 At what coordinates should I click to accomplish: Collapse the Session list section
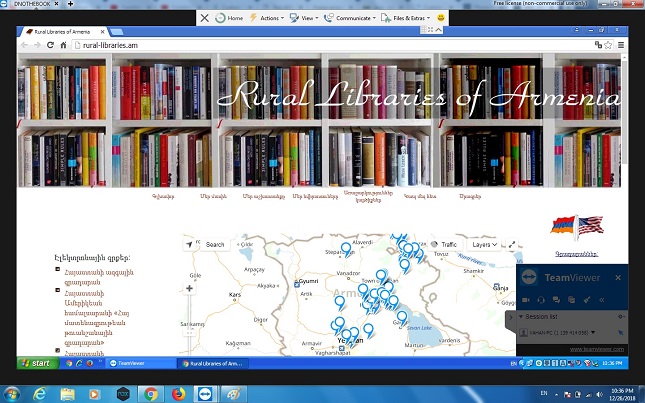(521, 316)
